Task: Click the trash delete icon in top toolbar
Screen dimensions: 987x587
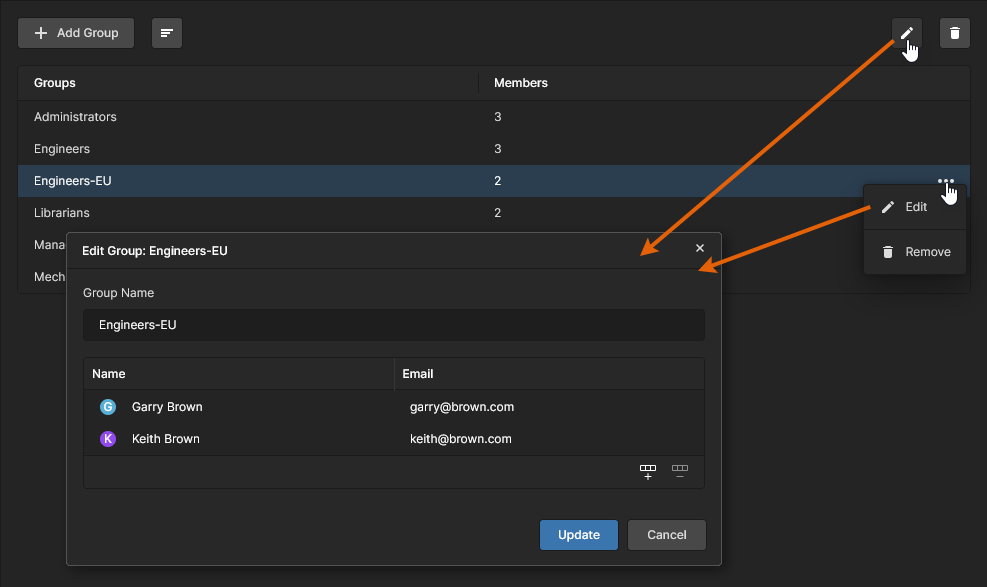Action: tap(955, 33)
